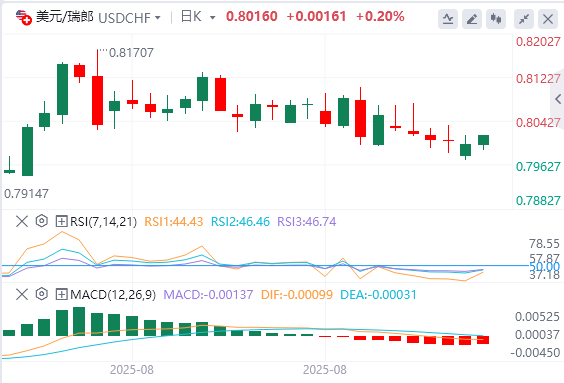Select the MACD(12,26,9) indicator label
The image size is (564, 383).
(113, 295)
